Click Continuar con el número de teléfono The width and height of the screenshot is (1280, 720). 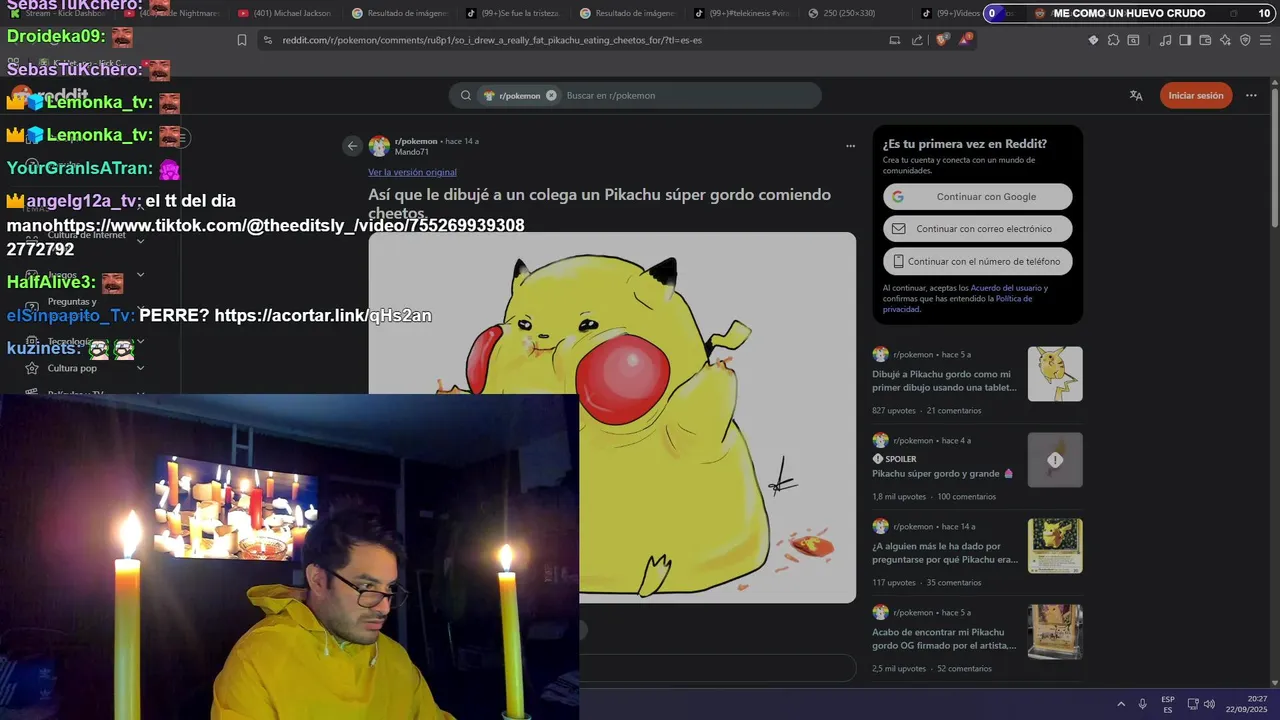977,262
